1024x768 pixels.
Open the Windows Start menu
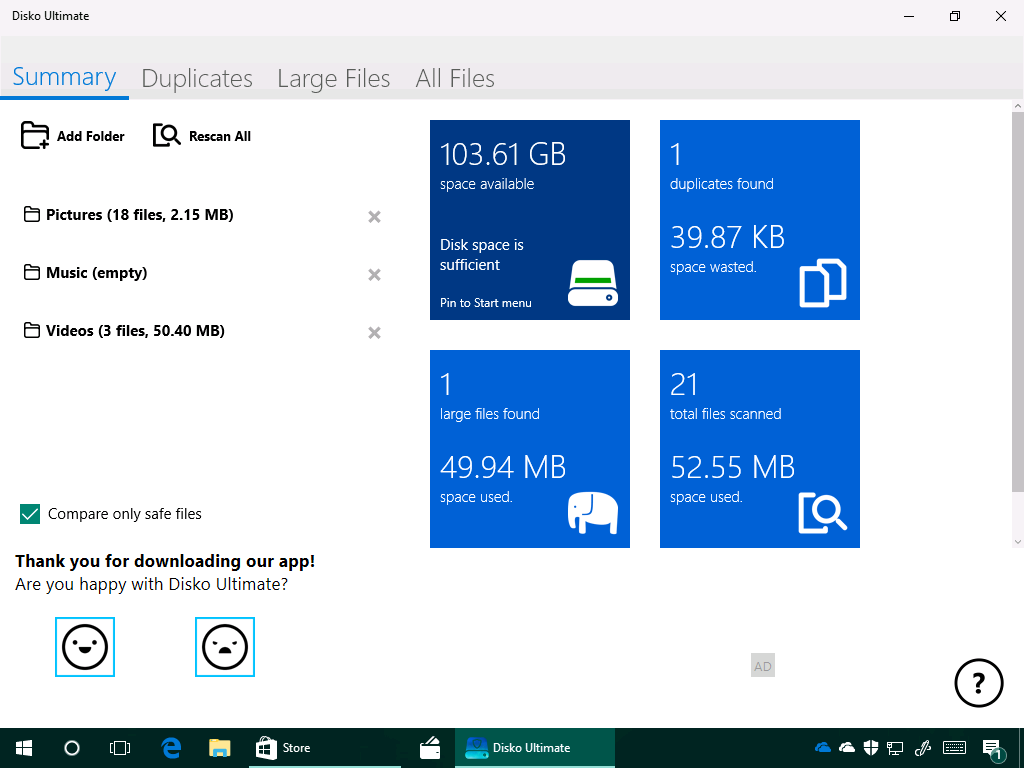point(24,748)
